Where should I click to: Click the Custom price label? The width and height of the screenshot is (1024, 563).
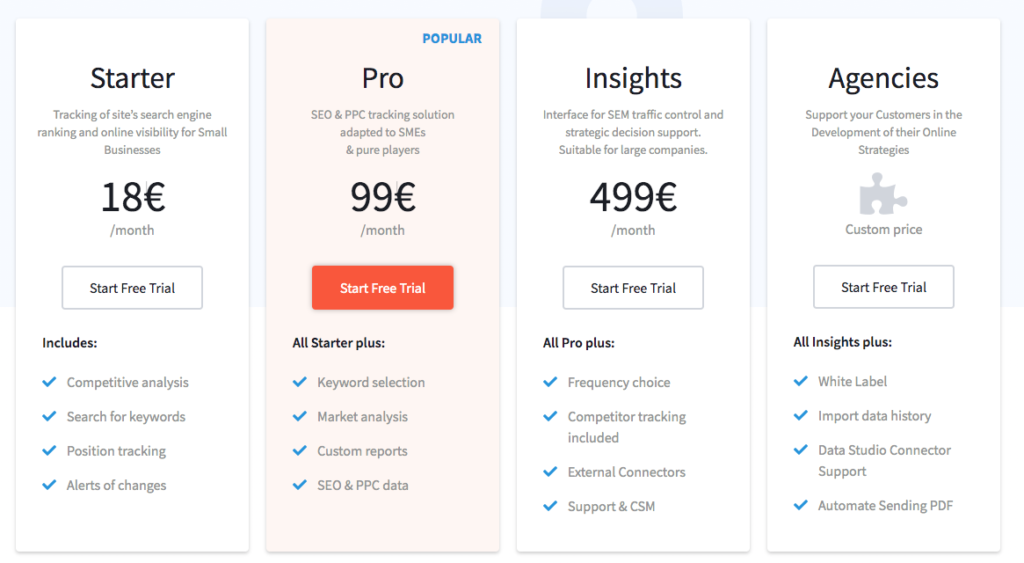884,229
